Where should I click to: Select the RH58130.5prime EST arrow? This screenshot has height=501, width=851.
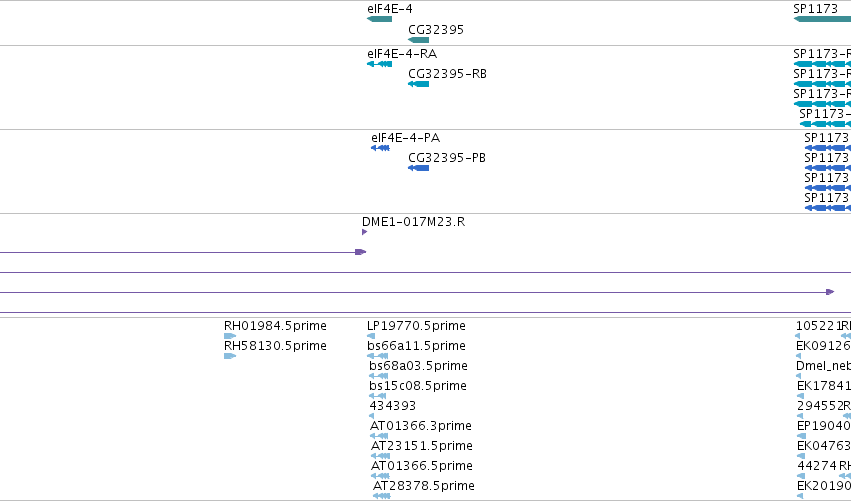click(x=230, y=356)
